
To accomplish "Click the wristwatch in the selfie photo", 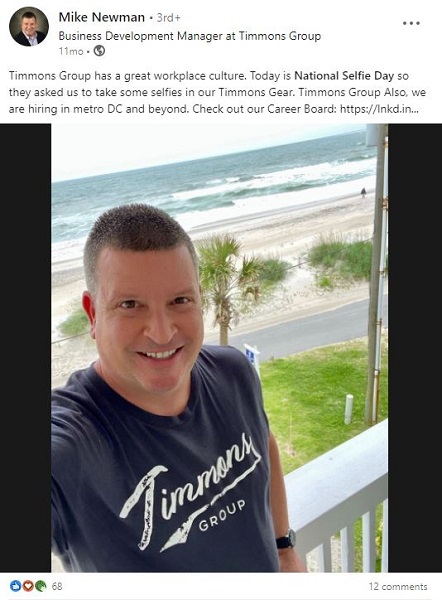I will click(x=286, y=540).
